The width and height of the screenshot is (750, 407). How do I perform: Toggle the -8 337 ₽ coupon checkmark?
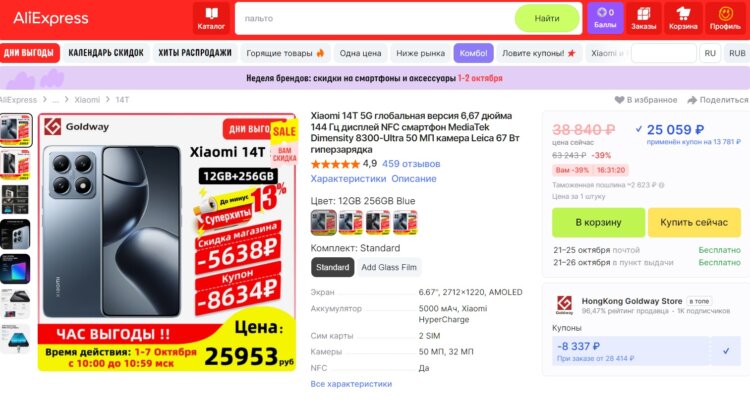[x=726, y=351]
